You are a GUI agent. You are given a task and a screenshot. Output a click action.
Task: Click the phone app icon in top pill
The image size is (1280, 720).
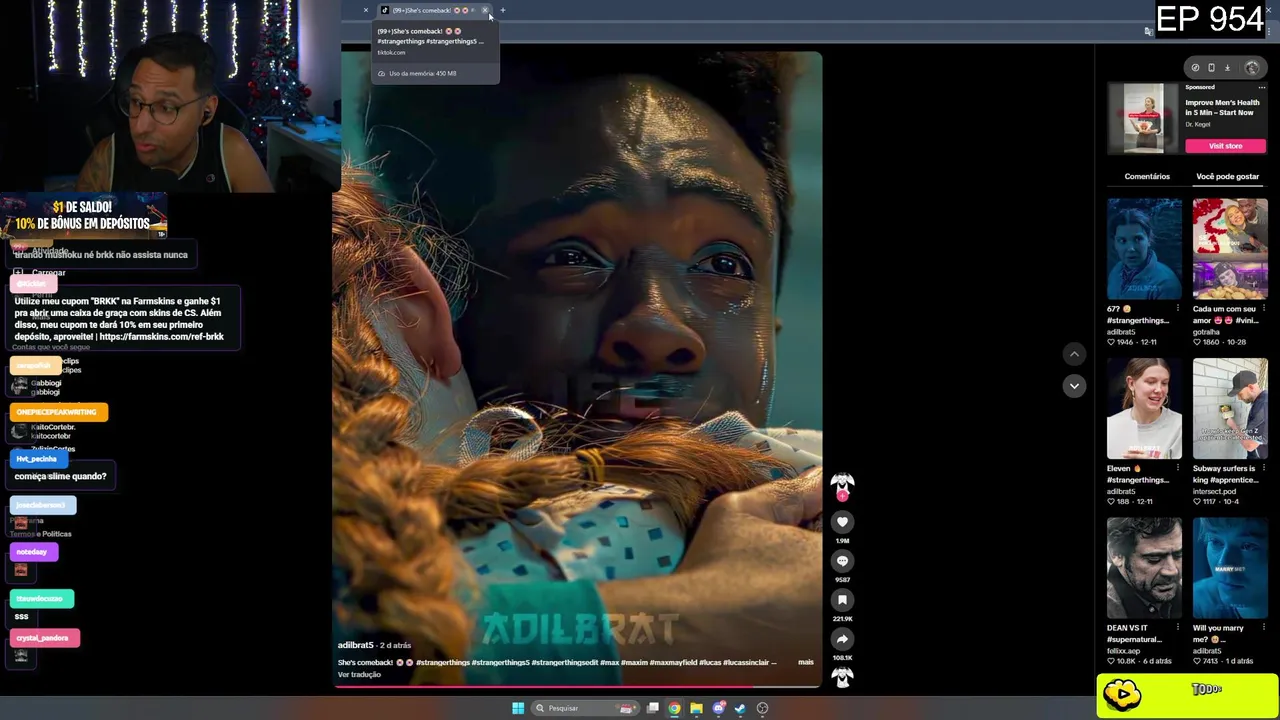[1211, 68]
